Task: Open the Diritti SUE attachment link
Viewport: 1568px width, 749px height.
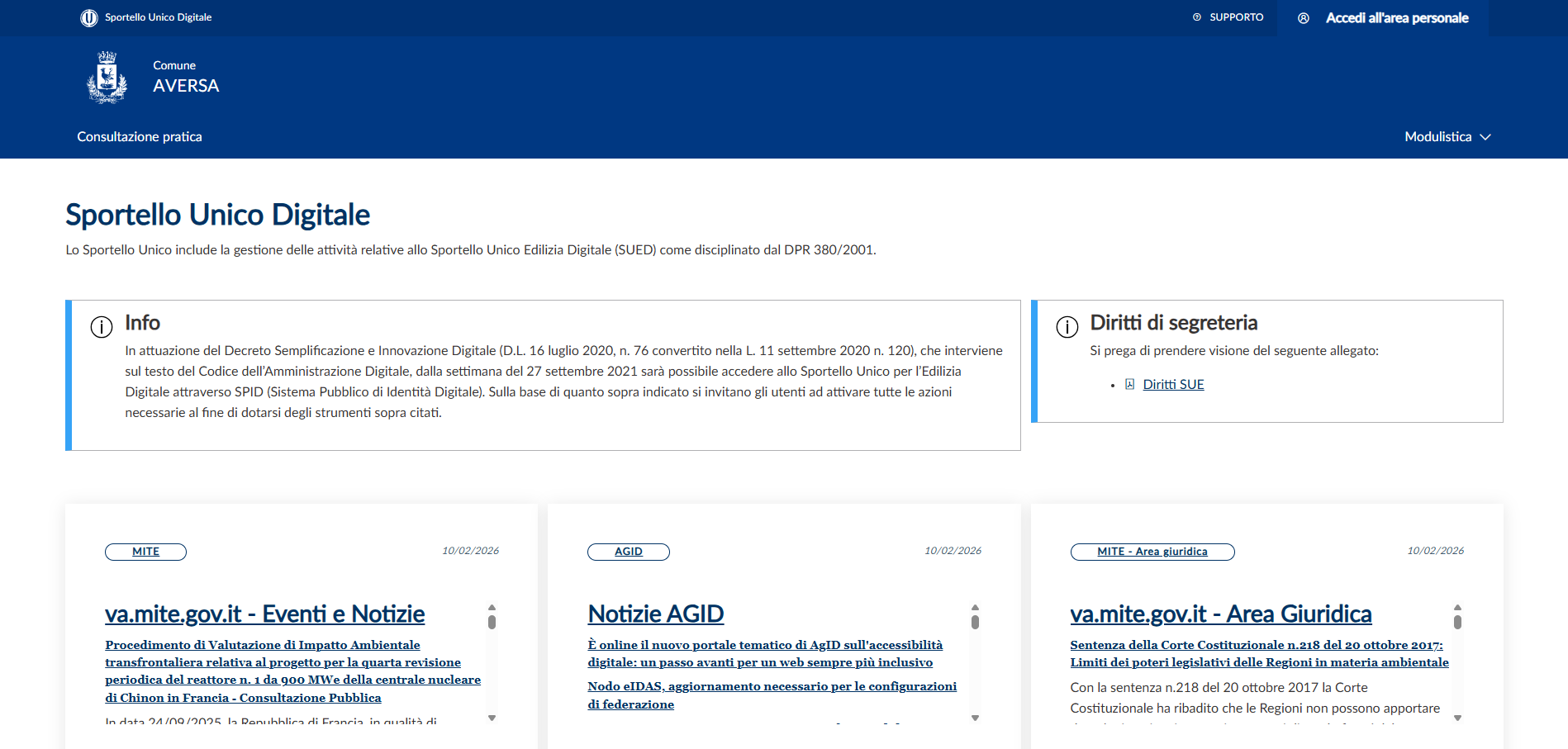Action: [1173, 384]
